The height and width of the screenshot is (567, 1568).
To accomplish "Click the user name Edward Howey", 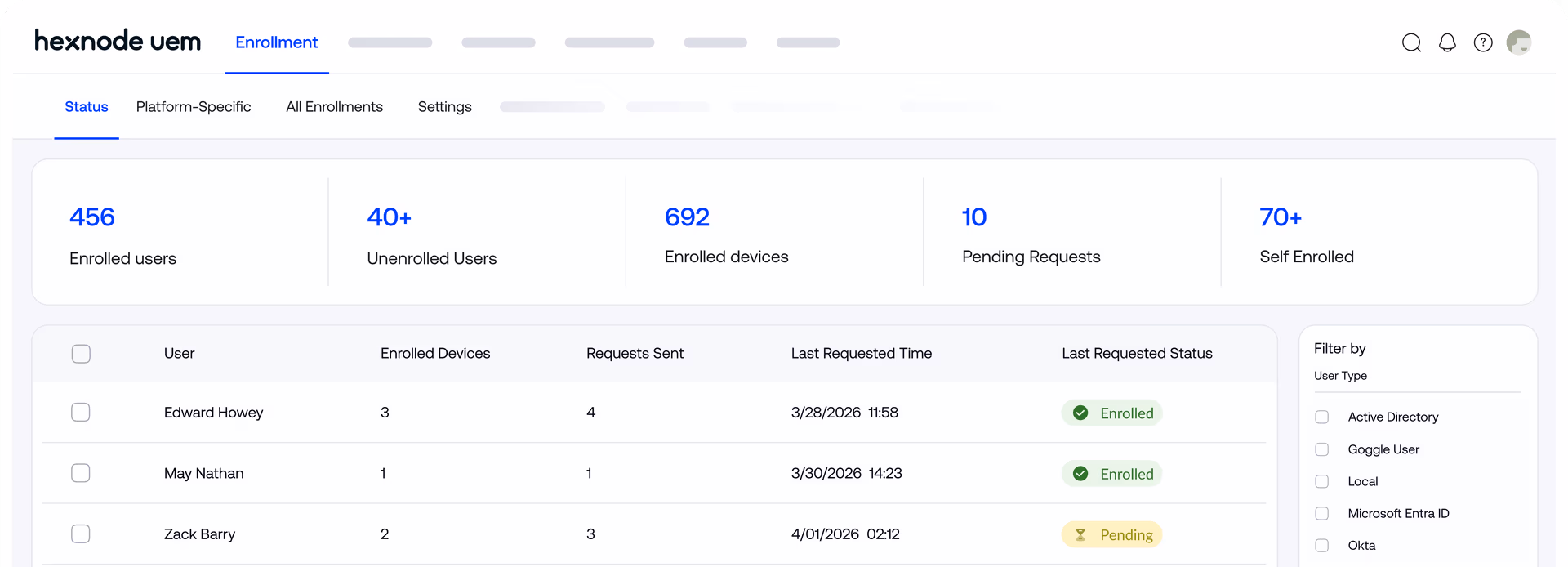I will coord(213,413).
